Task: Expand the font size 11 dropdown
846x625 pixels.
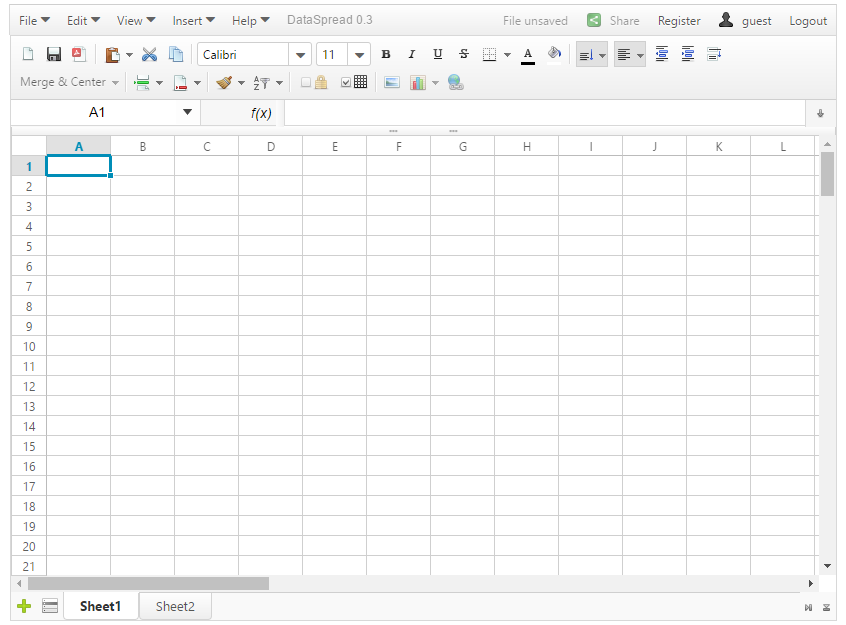Action: coord(359,55)
